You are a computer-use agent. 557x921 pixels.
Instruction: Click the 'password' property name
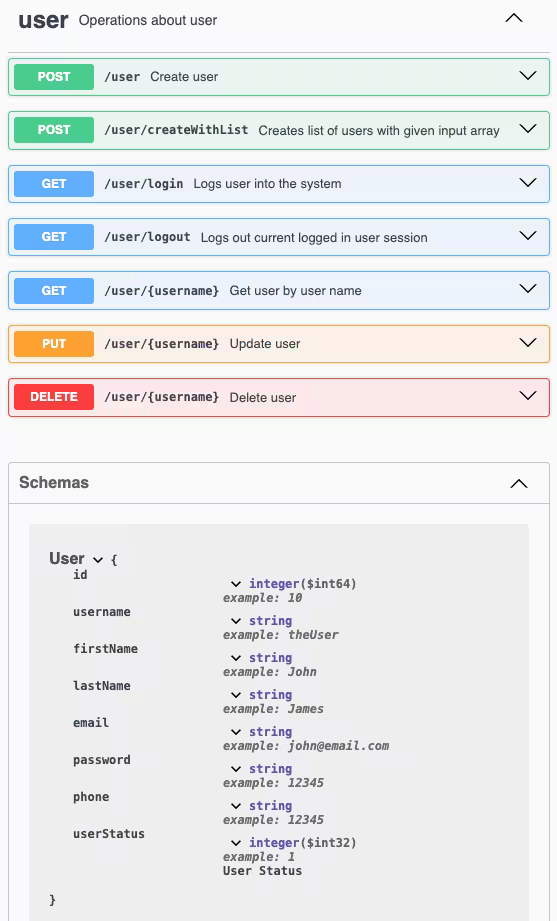[x=102, y=760]
